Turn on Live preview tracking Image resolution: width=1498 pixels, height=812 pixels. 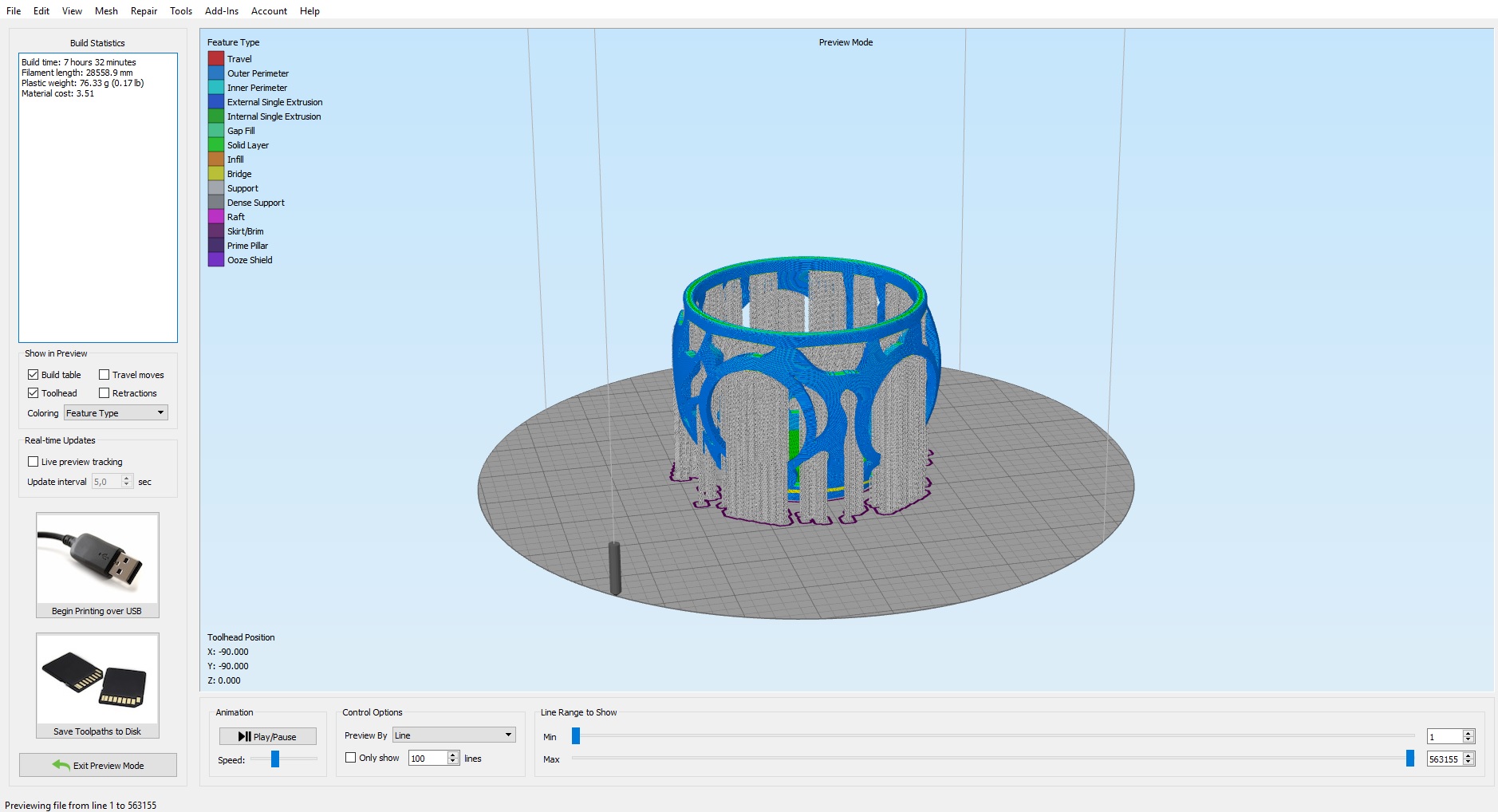coord(34,462)
